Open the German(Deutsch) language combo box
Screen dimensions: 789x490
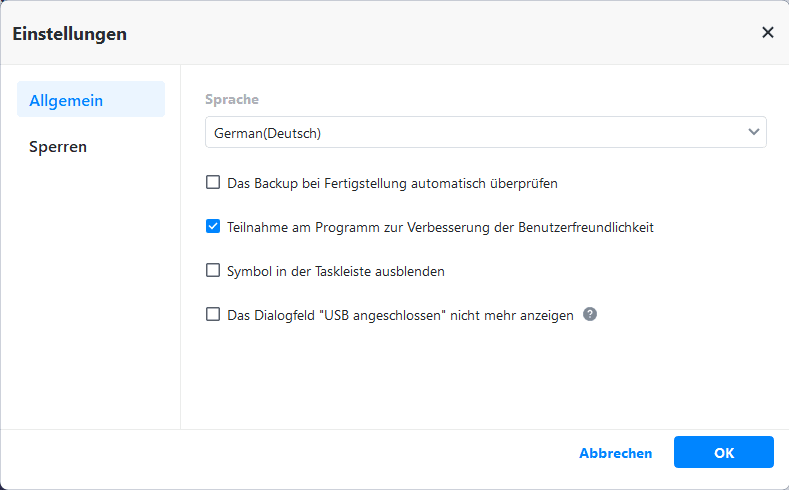[x=480, y=132]
